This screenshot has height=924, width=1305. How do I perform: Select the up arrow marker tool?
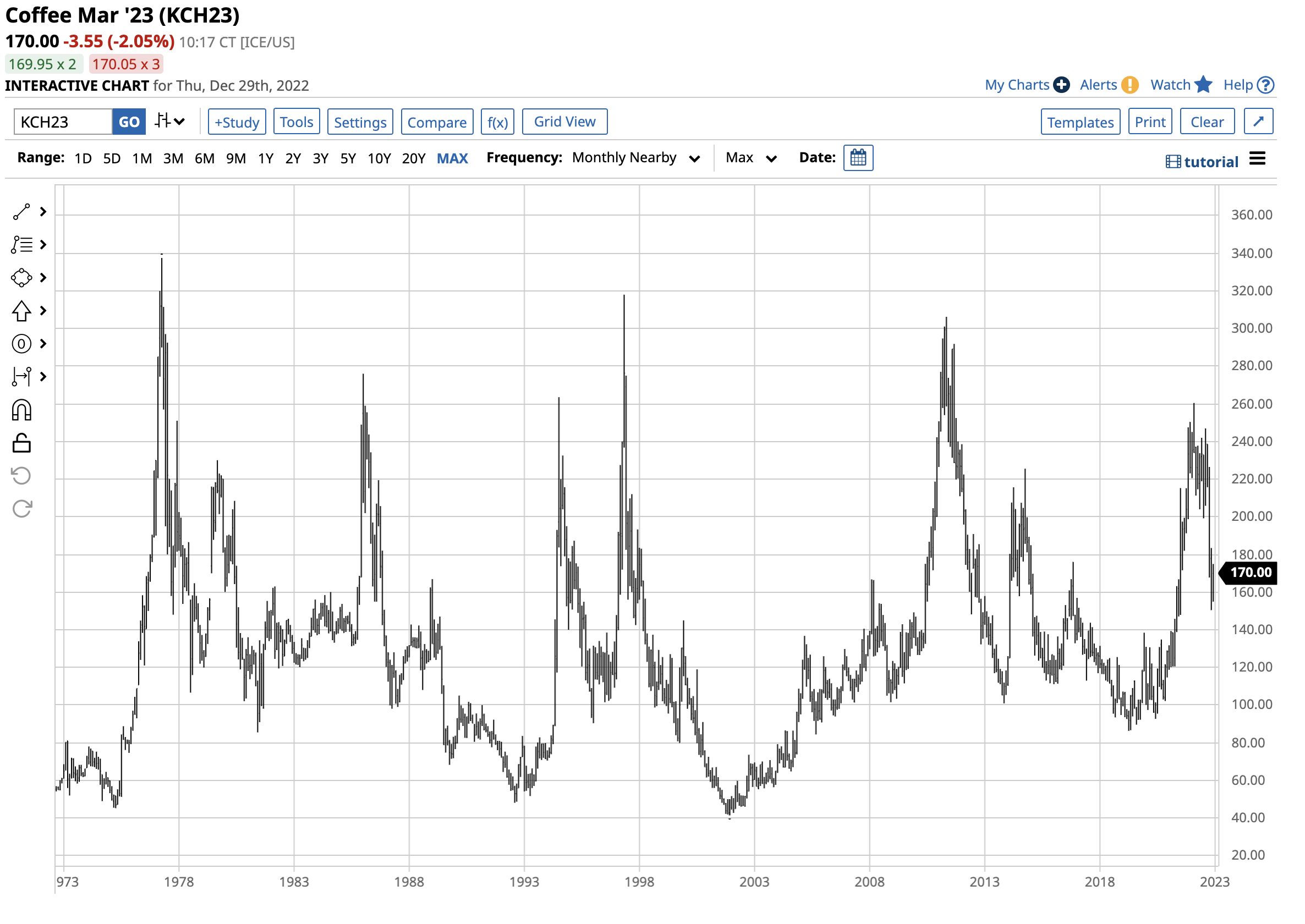click(x=21, y=311)
